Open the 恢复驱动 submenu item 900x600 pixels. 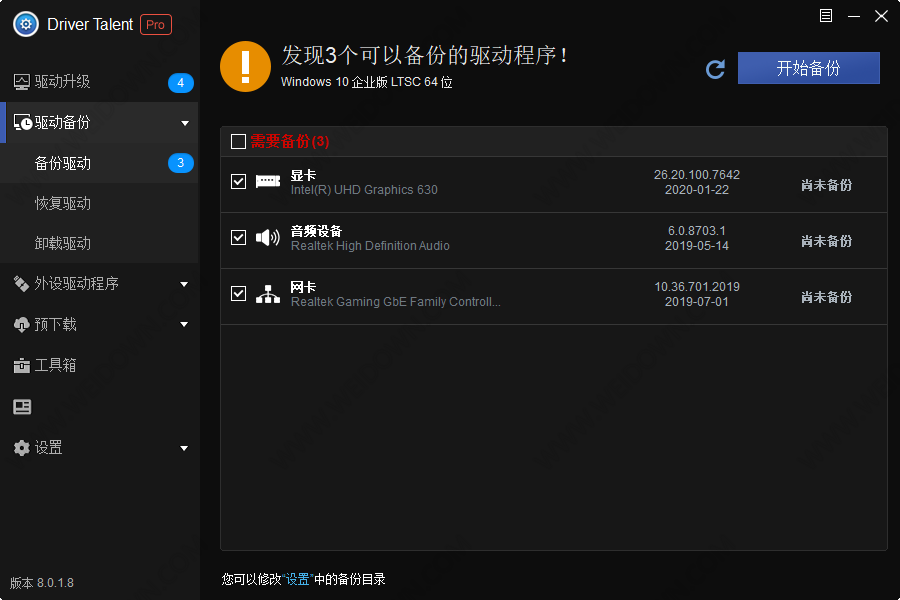[99, 203]
